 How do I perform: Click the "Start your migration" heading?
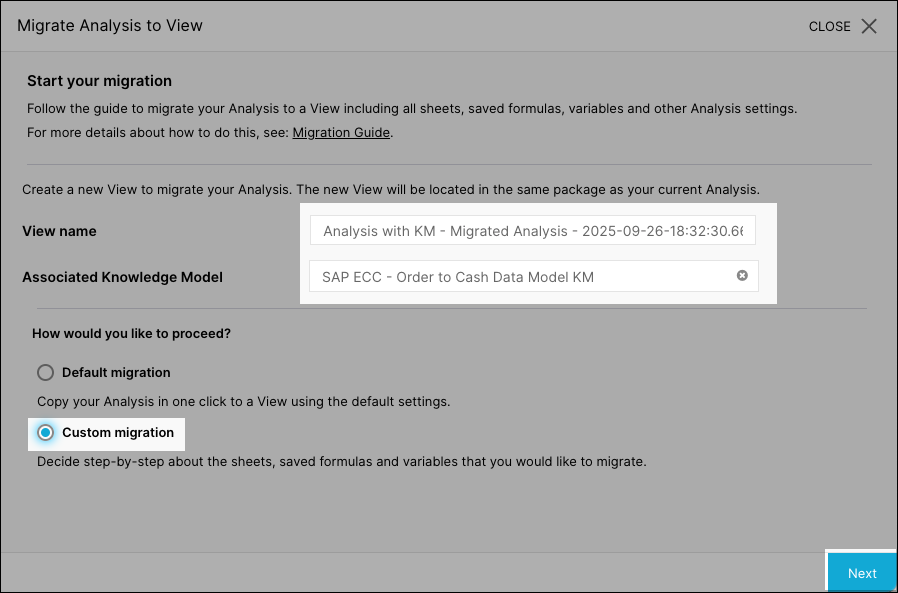(x=99, y=81)
